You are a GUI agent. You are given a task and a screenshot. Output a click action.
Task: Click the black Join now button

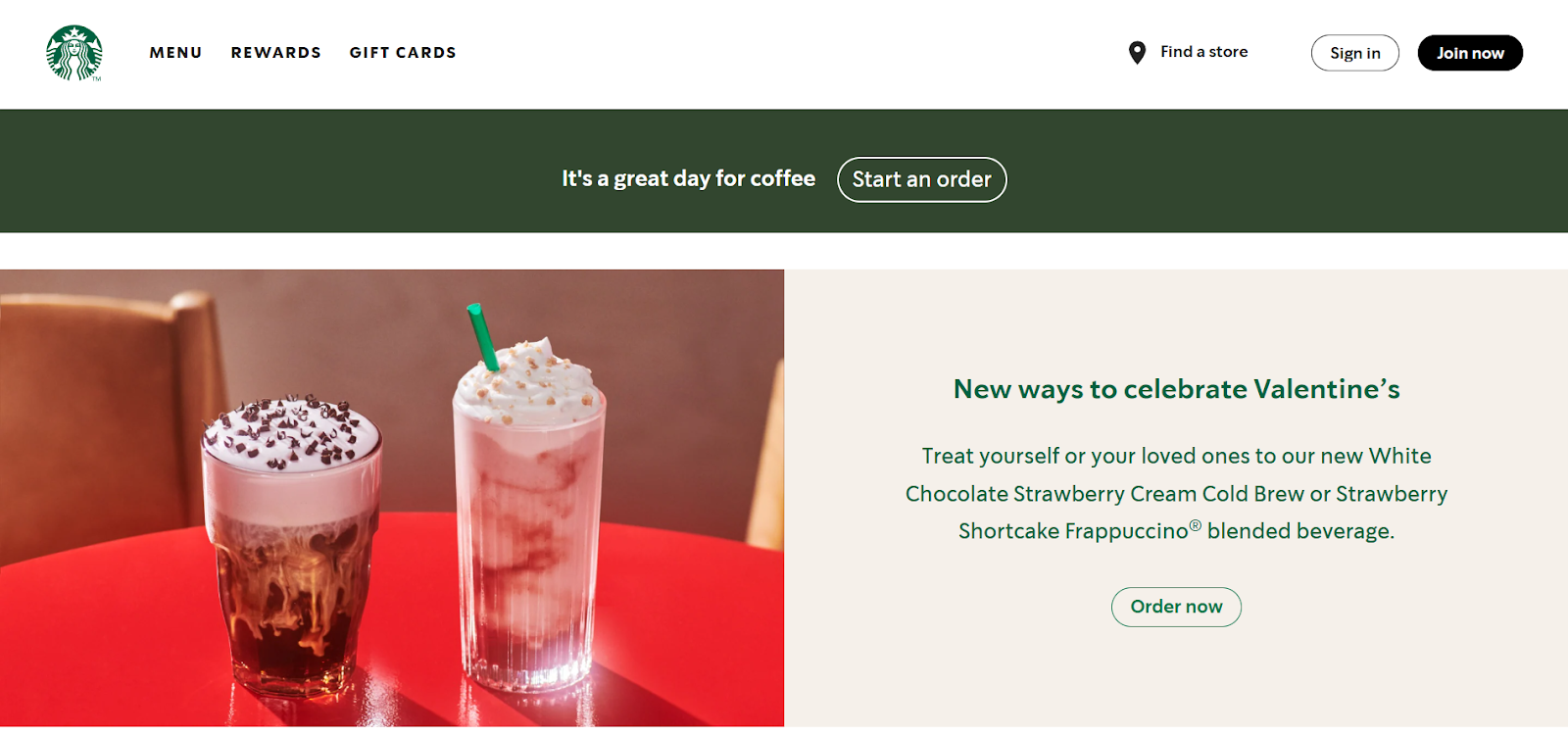point(1470,53)
